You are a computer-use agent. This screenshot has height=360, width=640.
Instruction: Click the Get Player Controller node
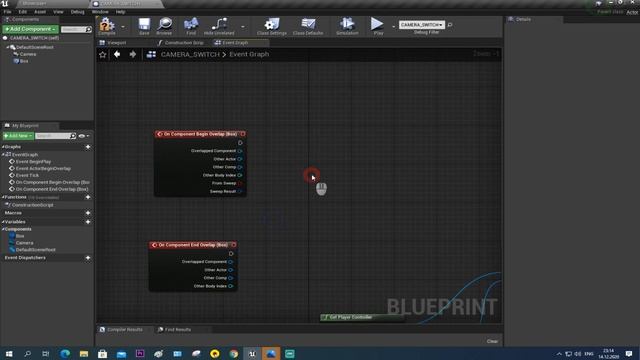pyautogui.click(x=362, y=317)
